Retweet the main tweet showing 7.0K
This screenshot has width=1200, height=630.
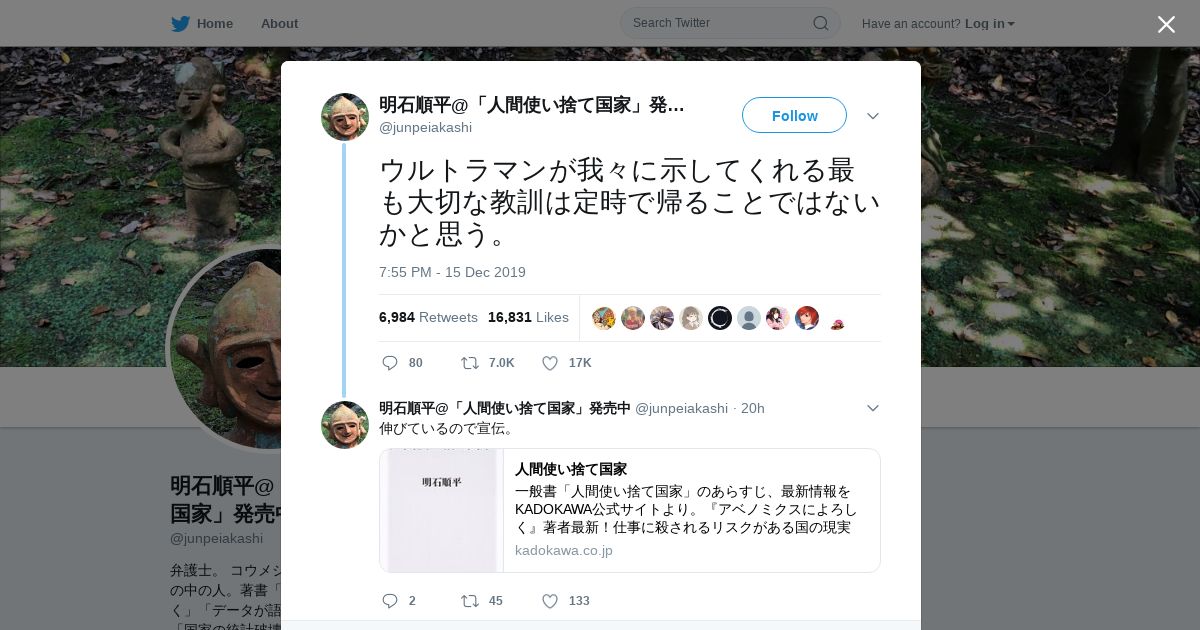(469, 363)
